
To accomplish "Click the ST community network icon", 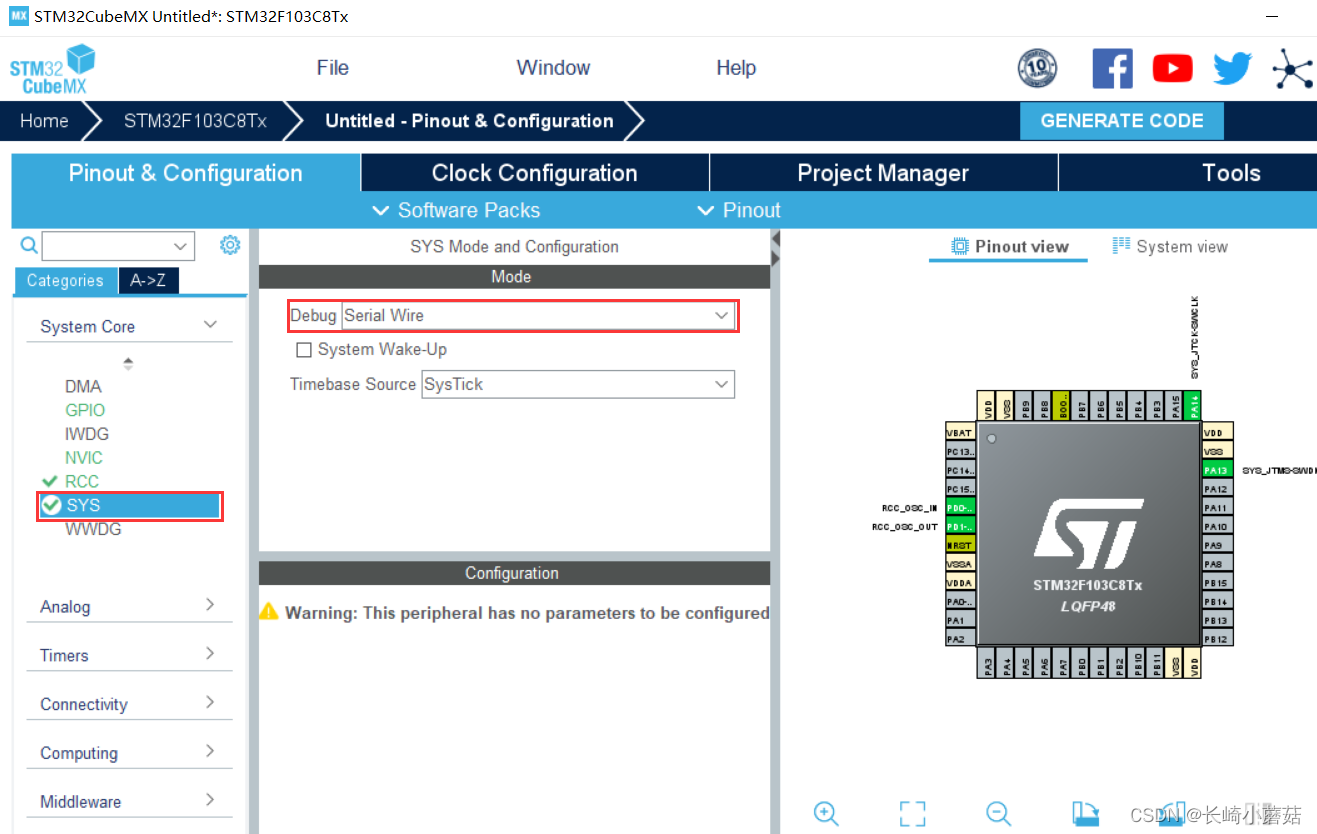I will click(1293, 68).
